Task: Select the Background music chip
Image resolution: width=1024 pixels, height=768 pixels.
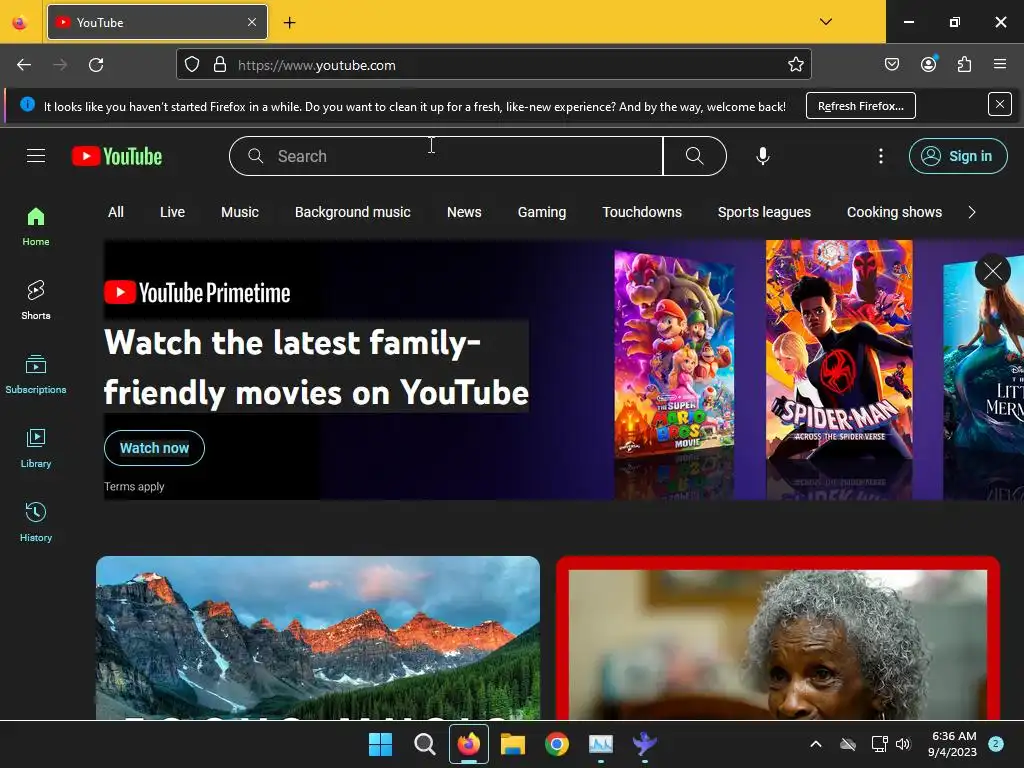Action: 353,212
